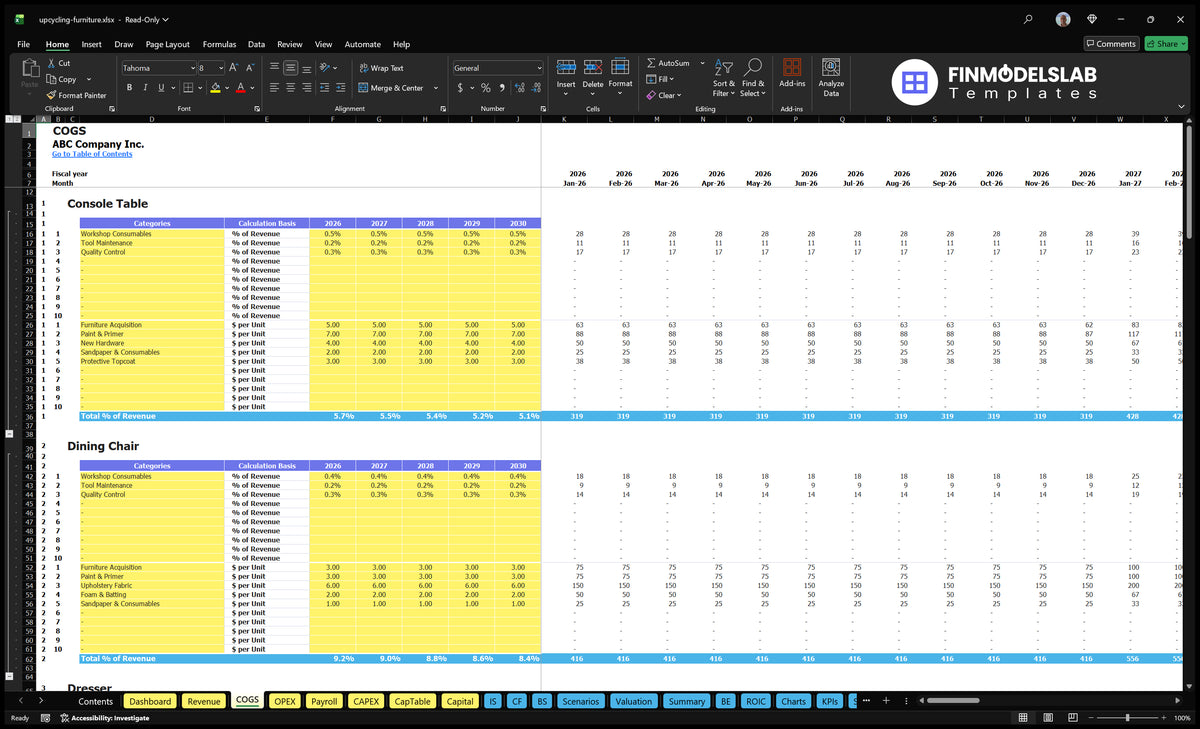Screen dimensions: 1200x729
Task: Show outline level 1
Action: [x=9, y=119]
